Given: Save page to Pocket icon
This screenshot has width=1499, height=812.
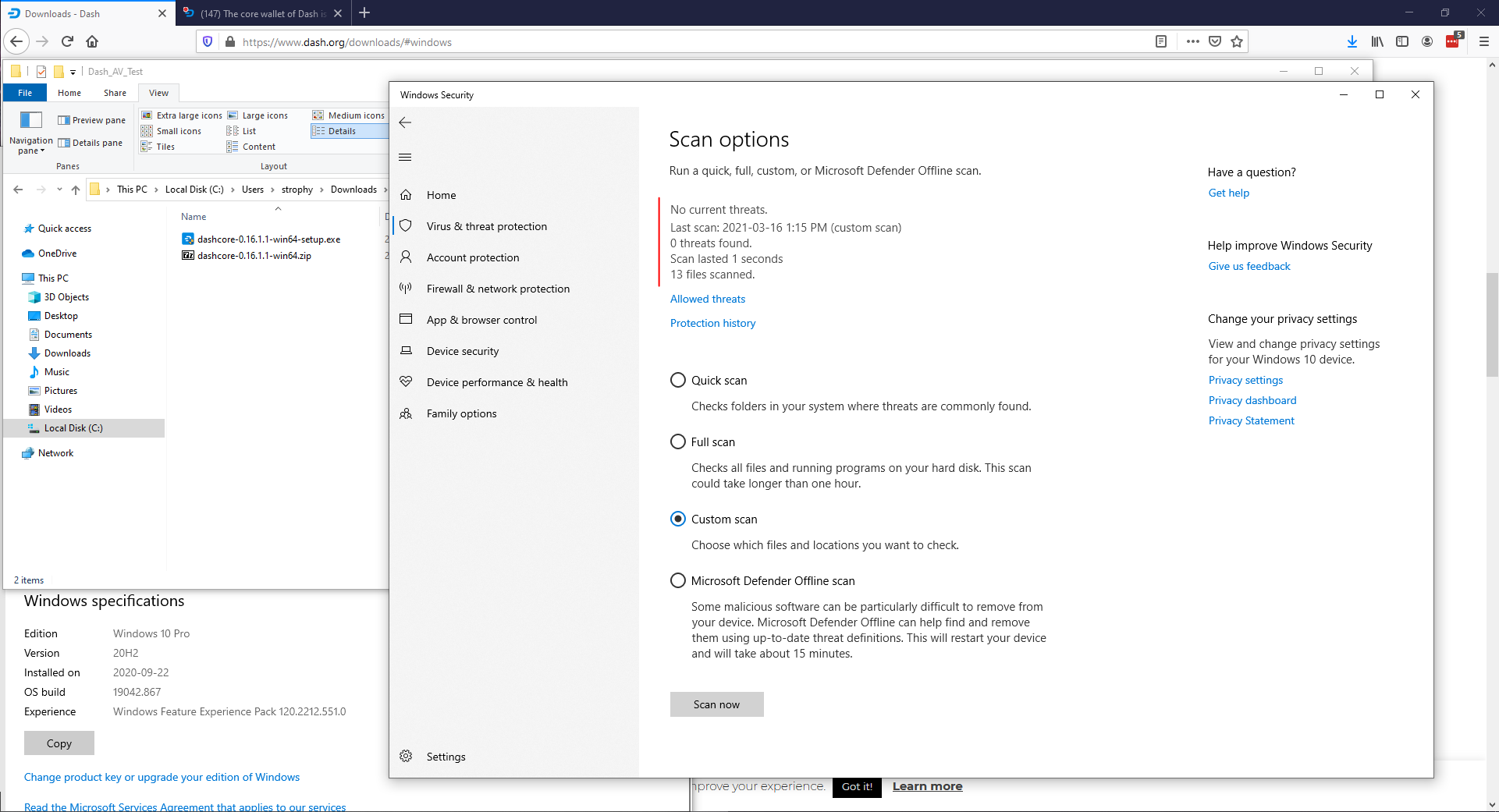Looking at the screenshot, I should tap(1215, 41).
